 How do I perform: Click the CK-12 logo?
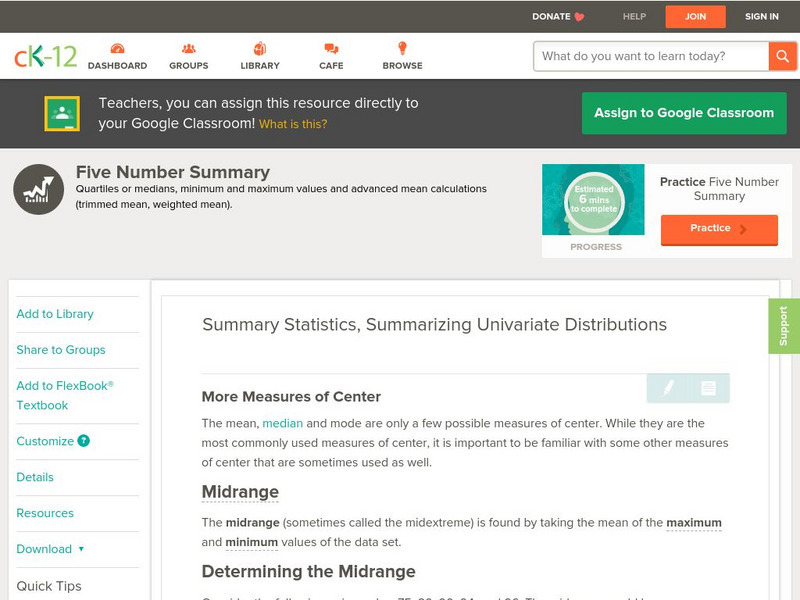(x=45, y=56)
